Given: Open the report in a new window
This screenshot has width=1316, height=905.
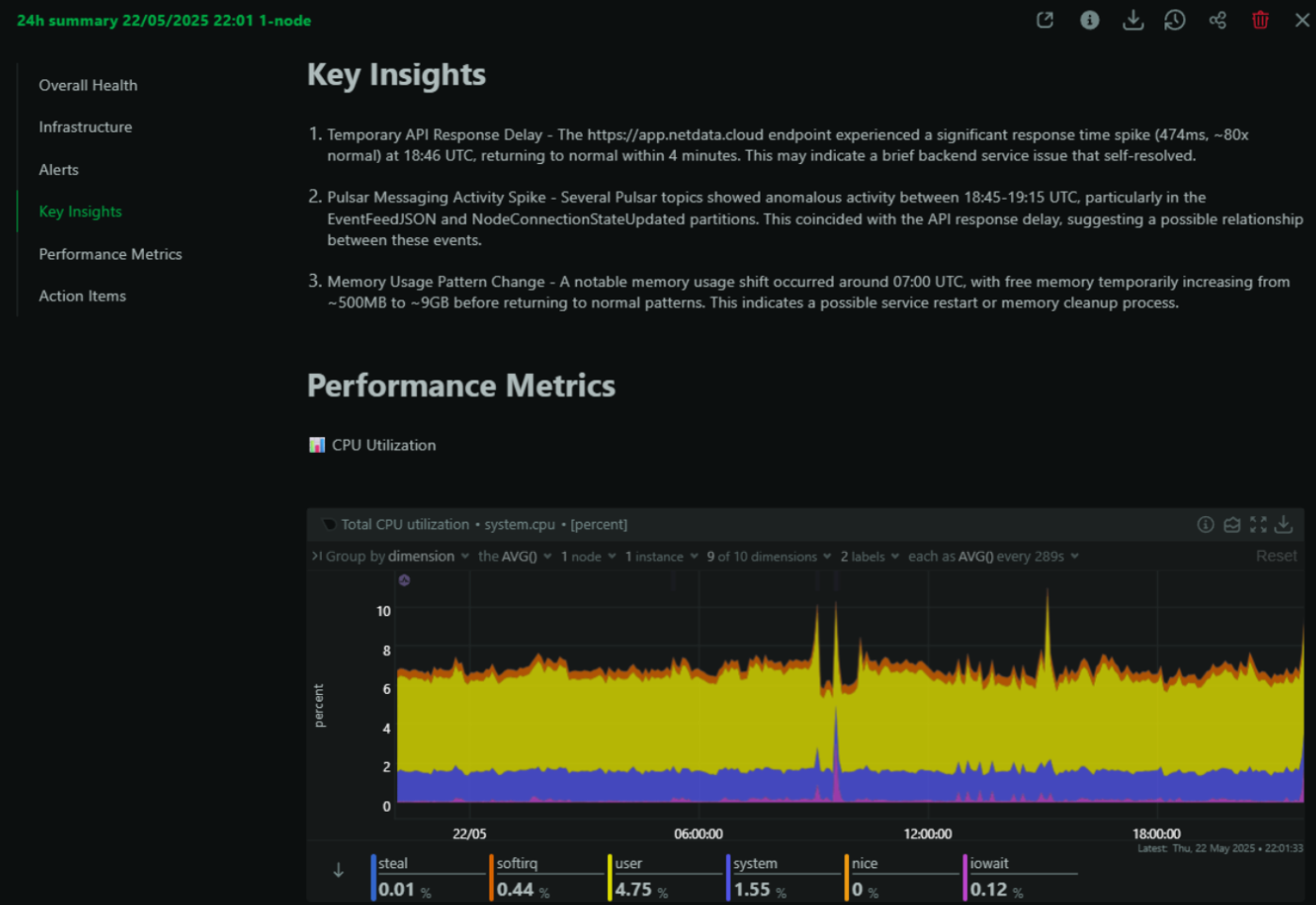Looking at the screenshot, I should [1045, 21].
